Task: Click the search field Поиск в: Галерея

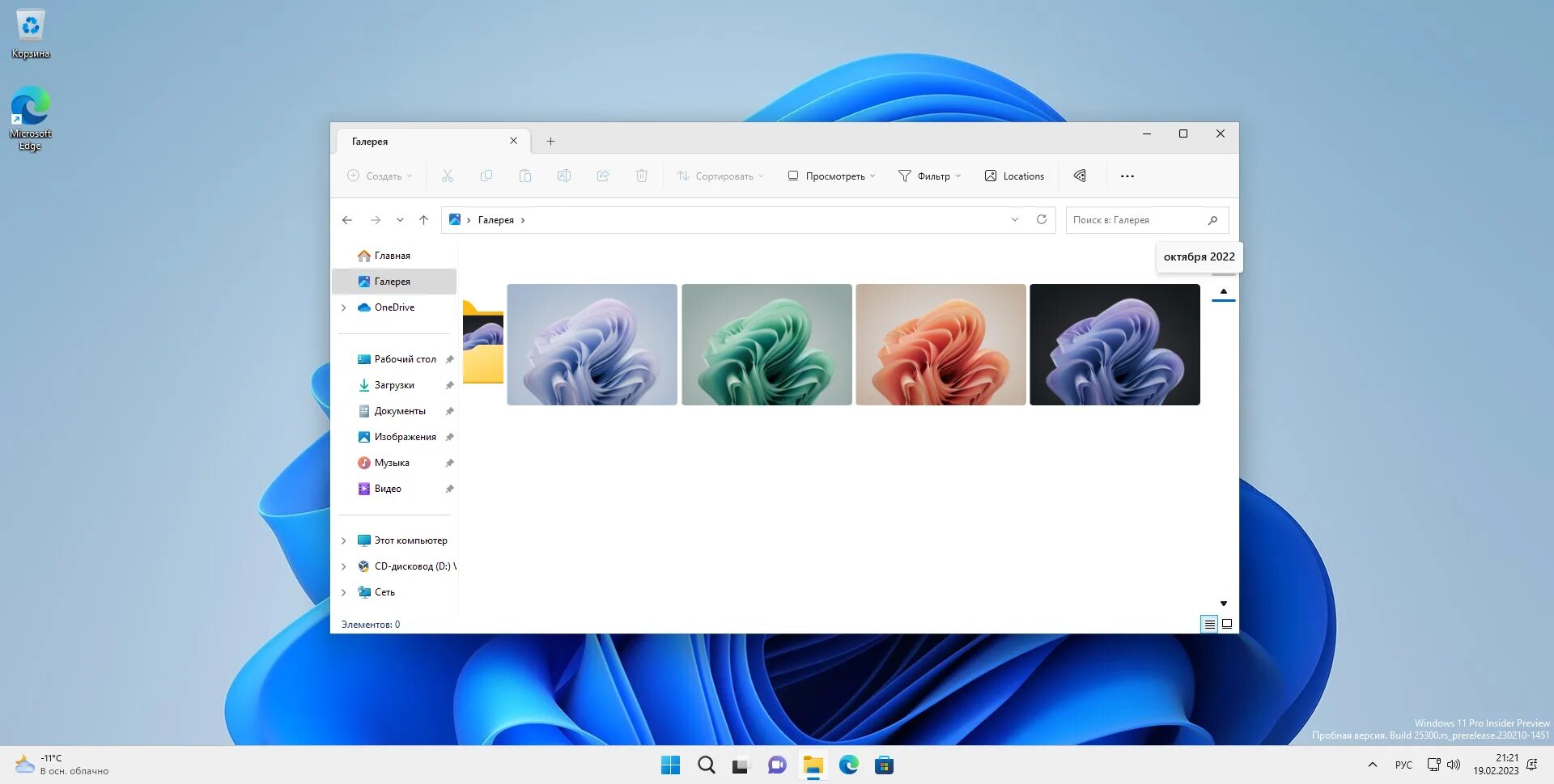Action: 1141,219
